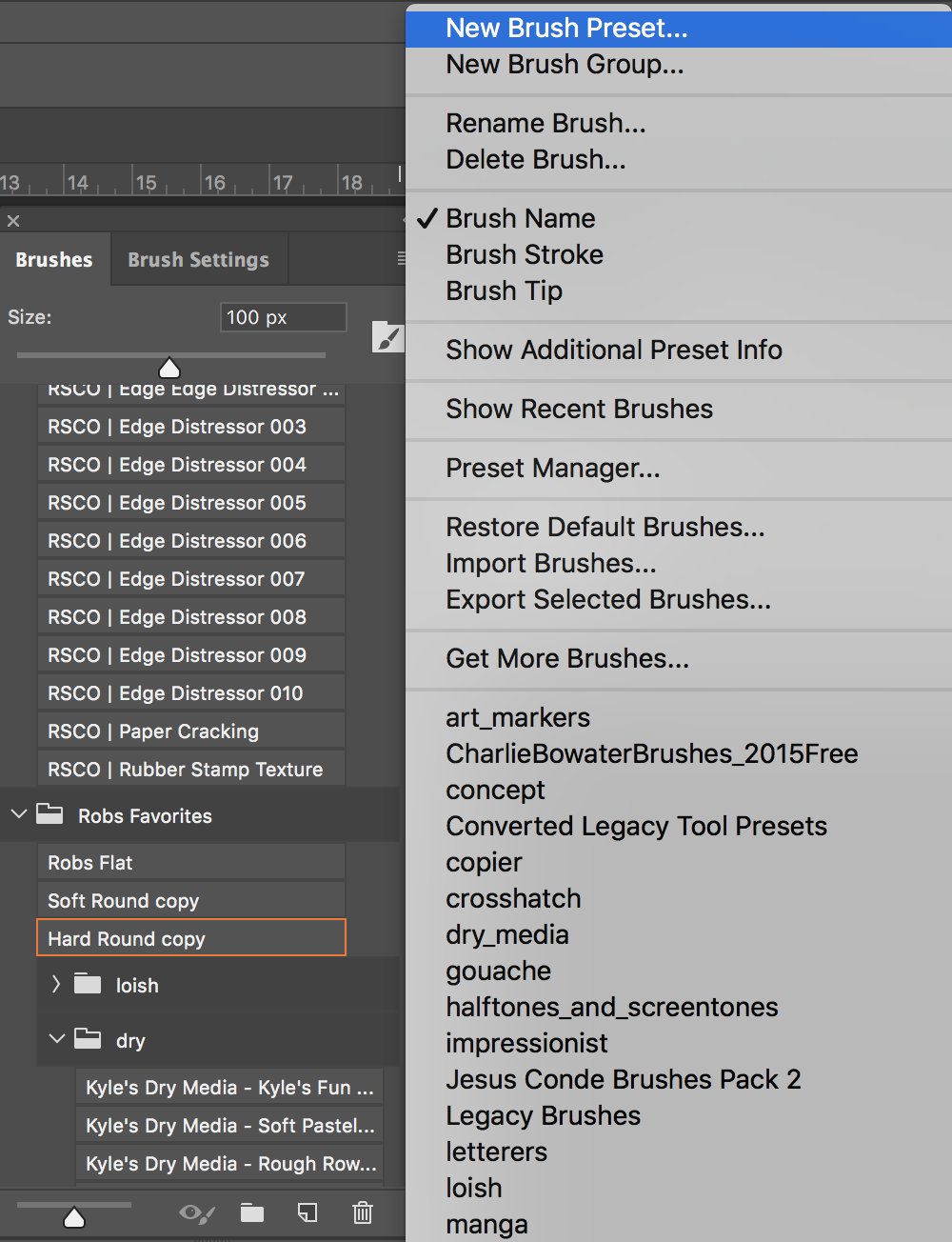
Task: Adjust the brush size slider handle
Action: coord(169,368)
